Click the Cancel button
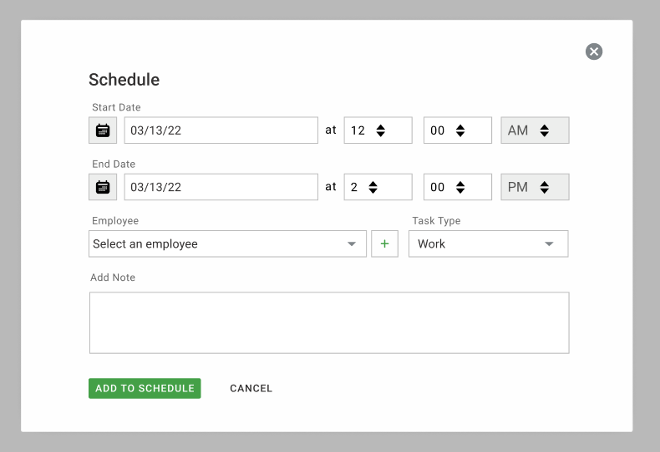The height and width of the screenshot is (452, 660). tap(251, 388)
